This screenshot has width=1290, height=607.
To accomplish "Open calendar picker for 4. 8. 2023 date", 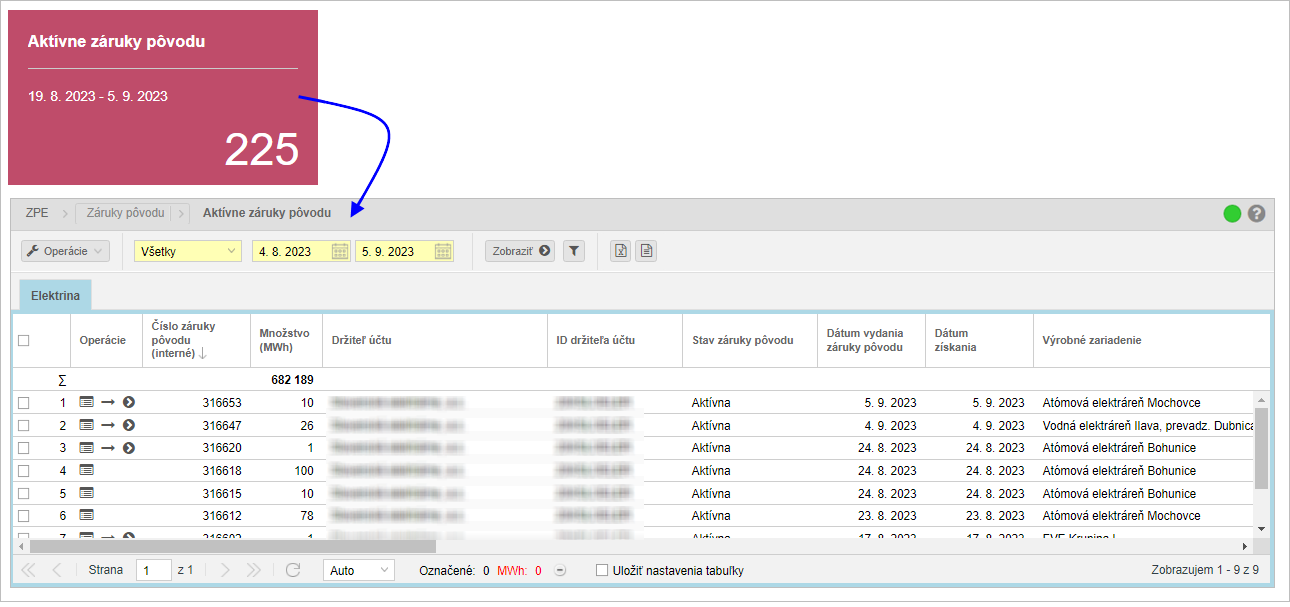I will (x=340, y=251).
